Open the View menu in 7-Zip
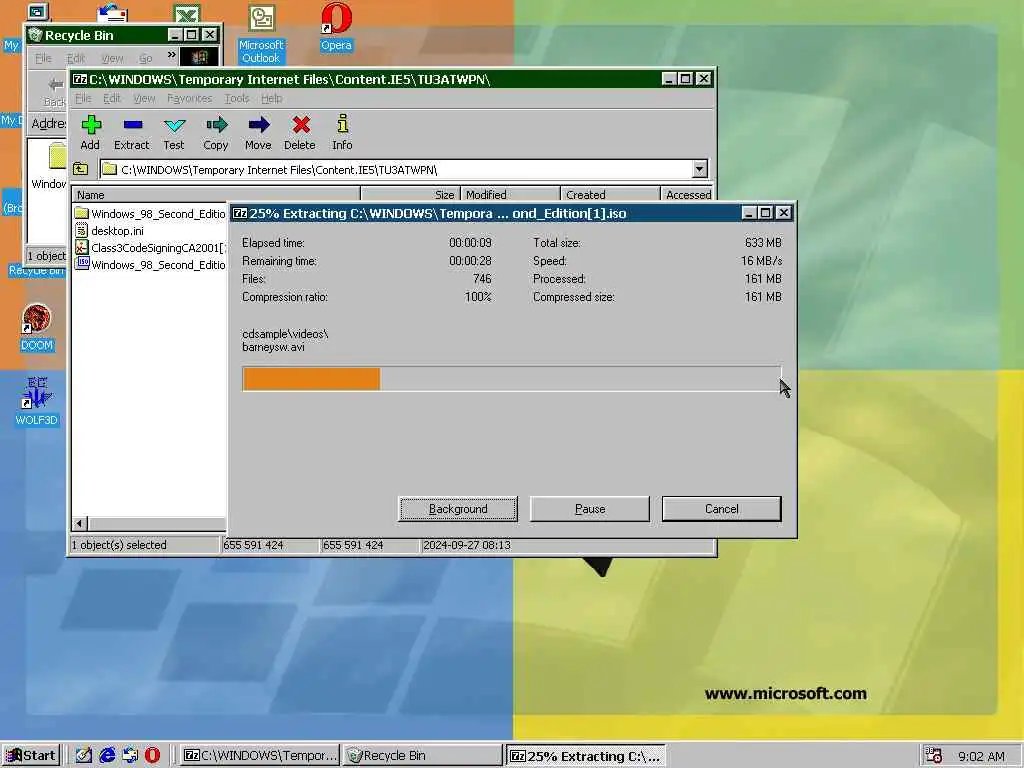The image size is (1024, 768). pyautogui.click(x=144, y=98)
